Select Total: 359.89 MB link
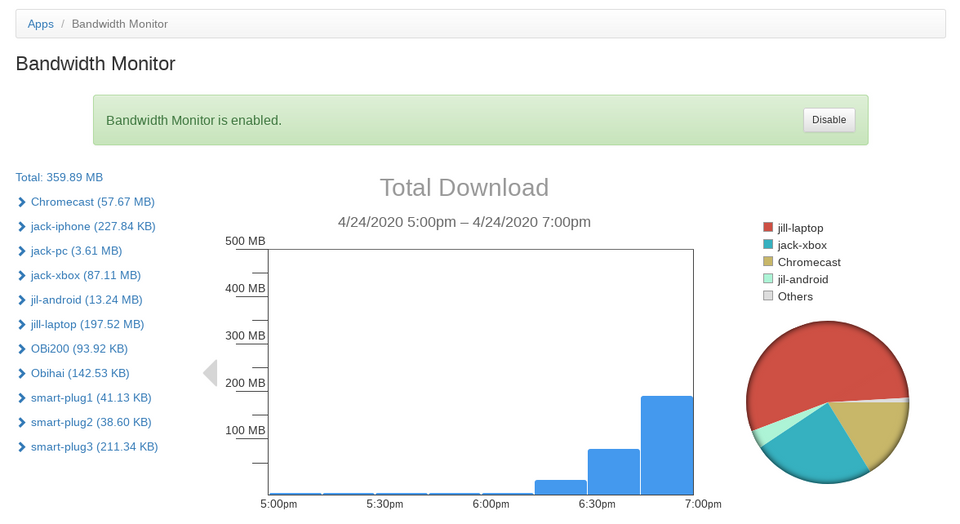Screen dimensions: 960x524 pos(59,178)
